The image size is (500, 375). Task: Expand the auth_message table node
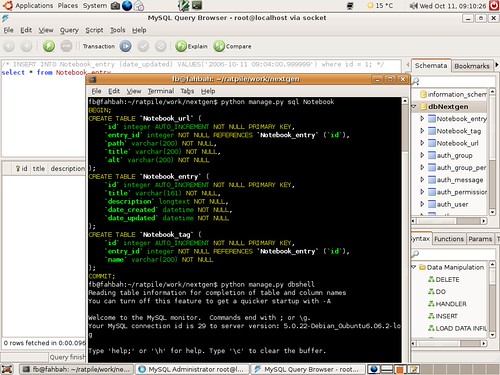(422, 179)
